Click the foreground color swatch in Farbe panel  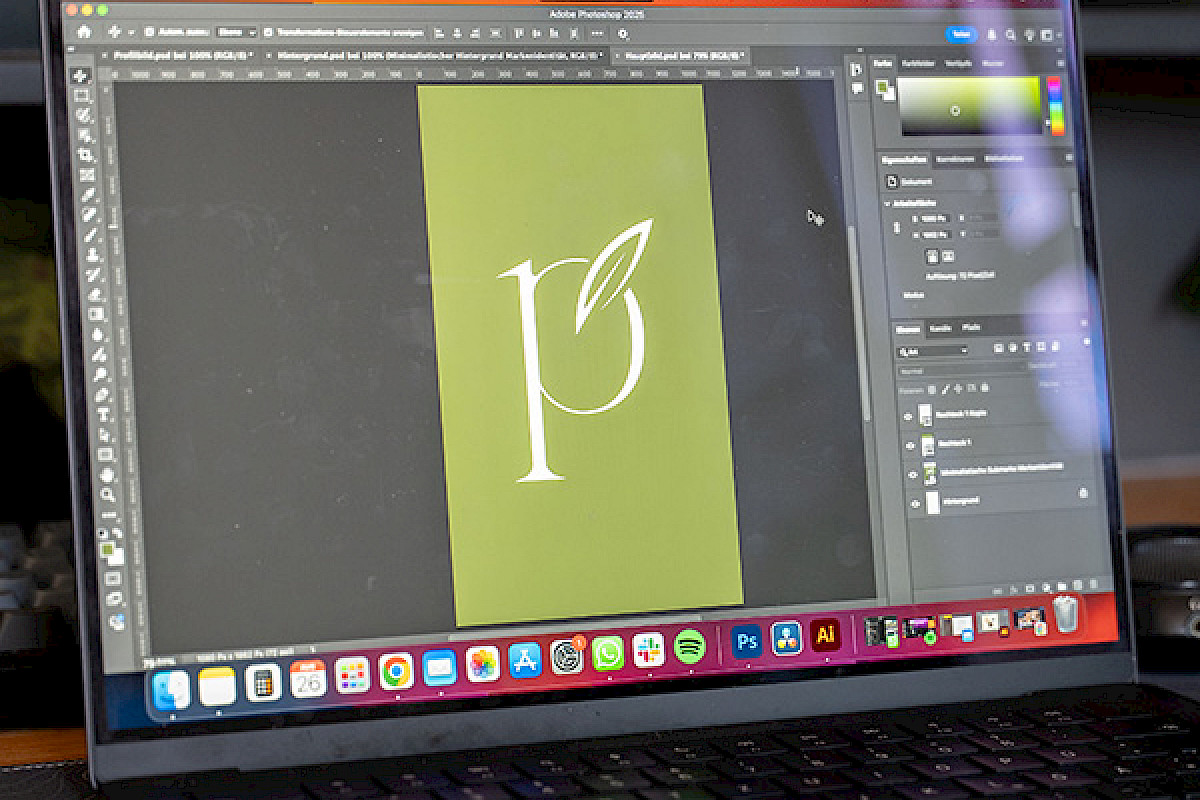click(883, 86)
